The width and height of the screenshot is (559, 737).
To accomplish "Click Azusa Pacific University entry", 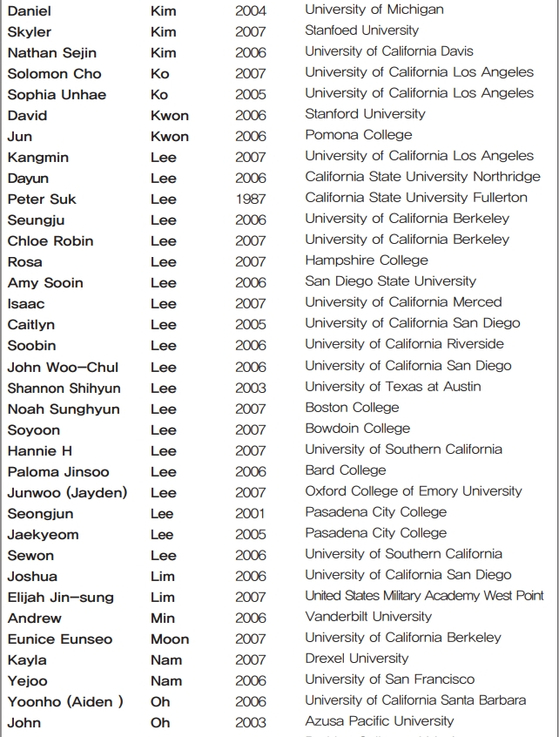I will [x=379, y=721].
